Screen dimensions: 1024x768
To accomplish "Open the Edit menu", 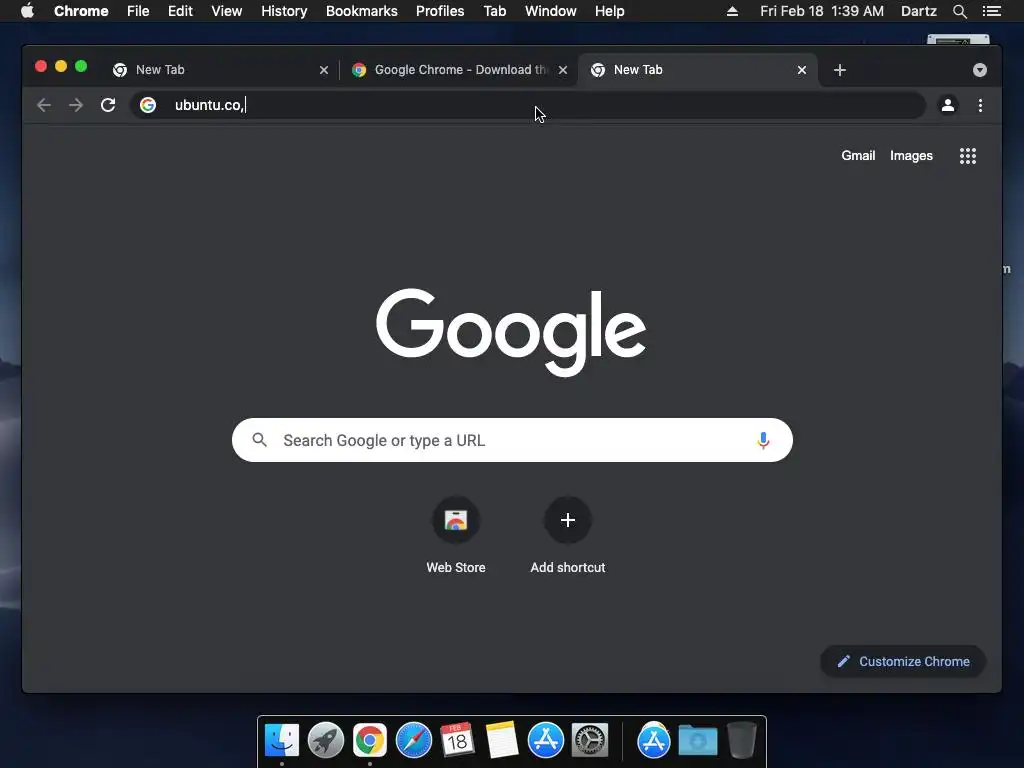I will [180, 11].
